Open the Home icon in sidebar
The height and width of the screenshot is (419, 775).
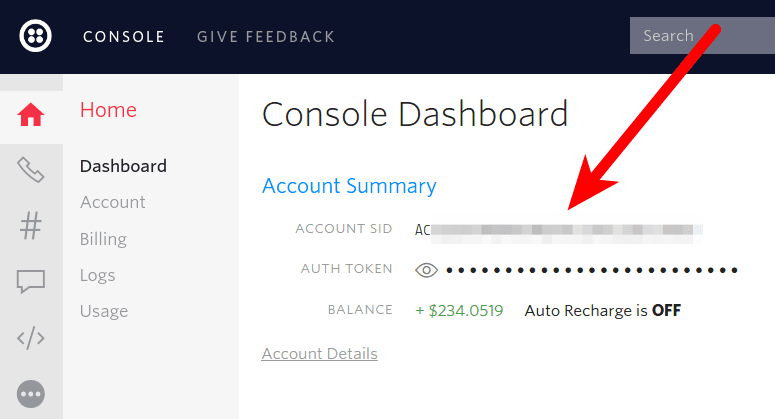coord(31,115)
